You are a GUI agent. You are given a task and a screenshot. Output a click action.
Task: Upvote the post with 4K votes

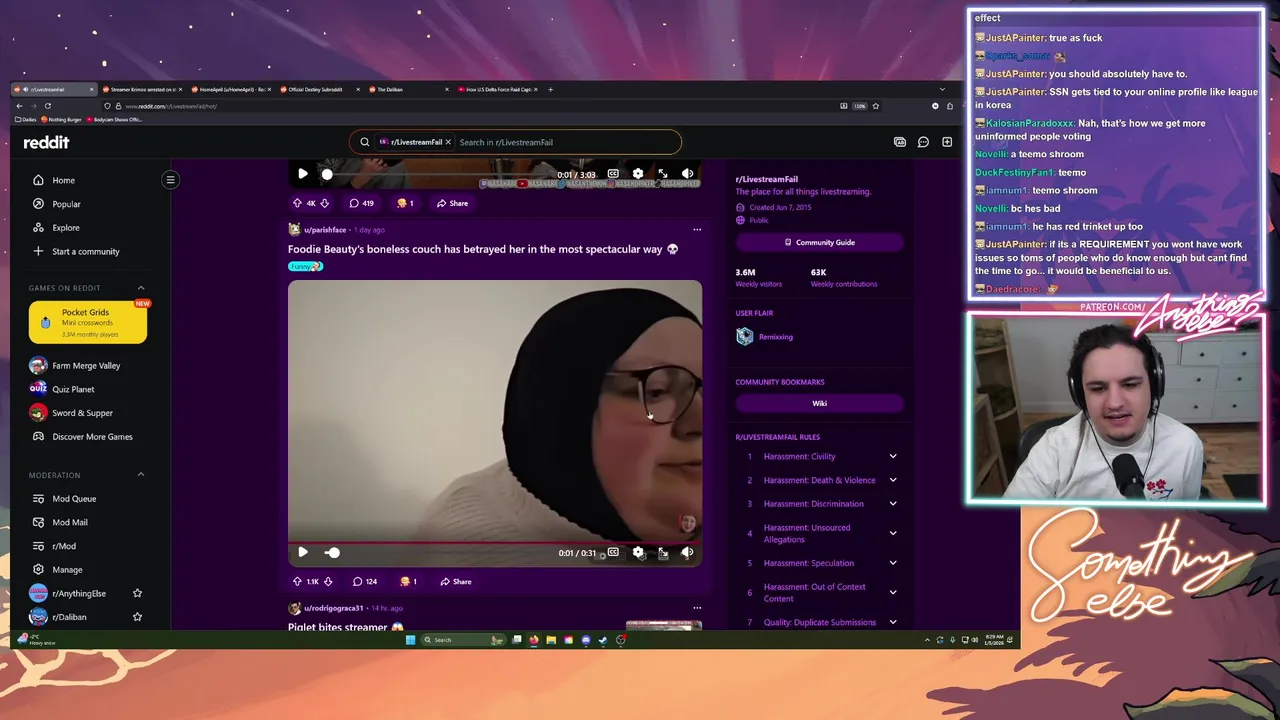297,203
